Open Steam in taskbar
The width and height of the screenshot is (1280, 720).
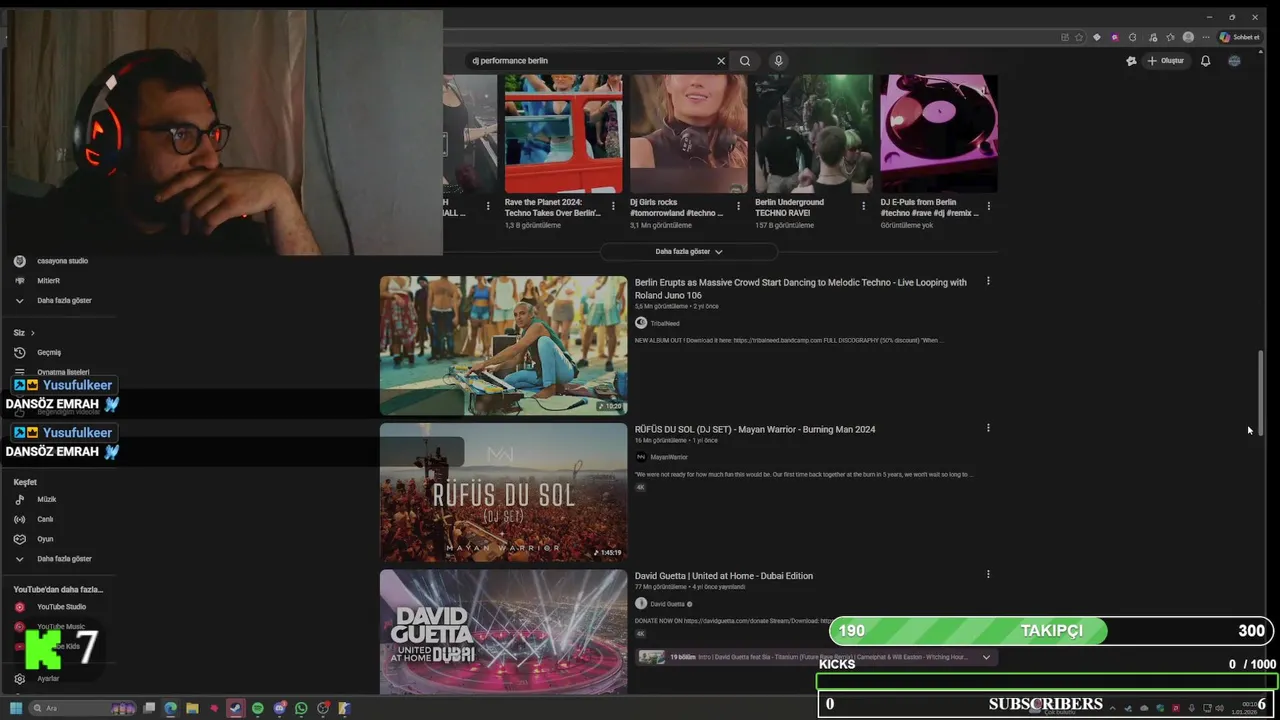pos(236,708)
